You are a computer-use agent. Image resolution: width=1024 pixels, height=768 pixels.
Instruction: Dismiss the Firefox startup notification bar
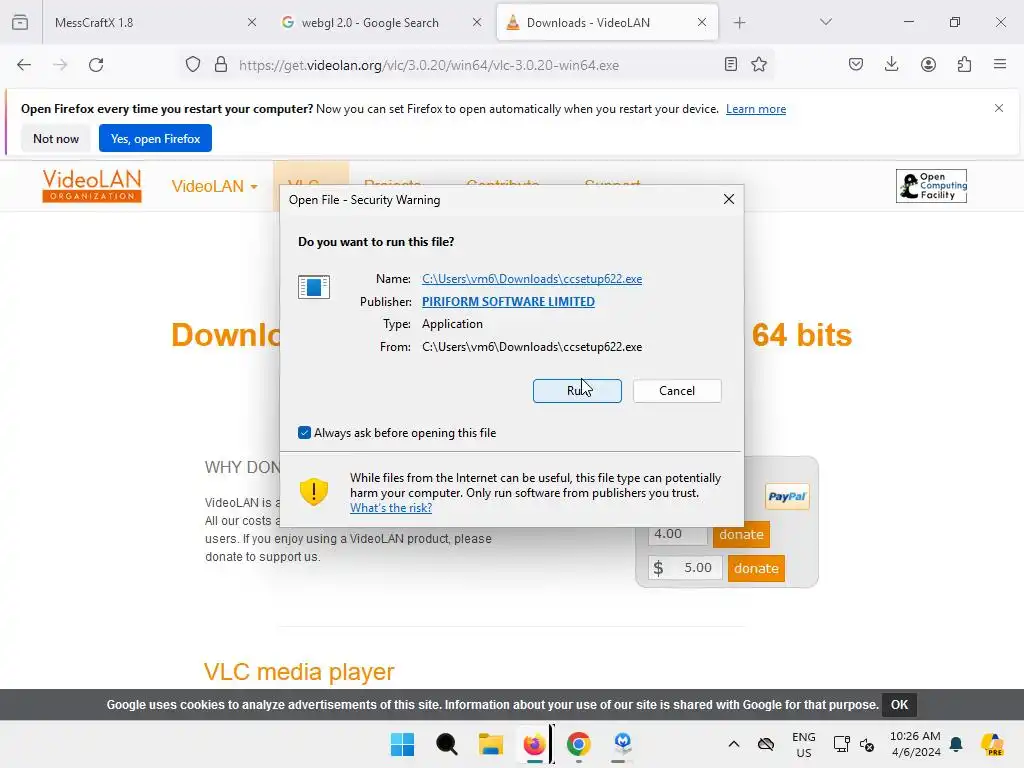tap(999, 108)
